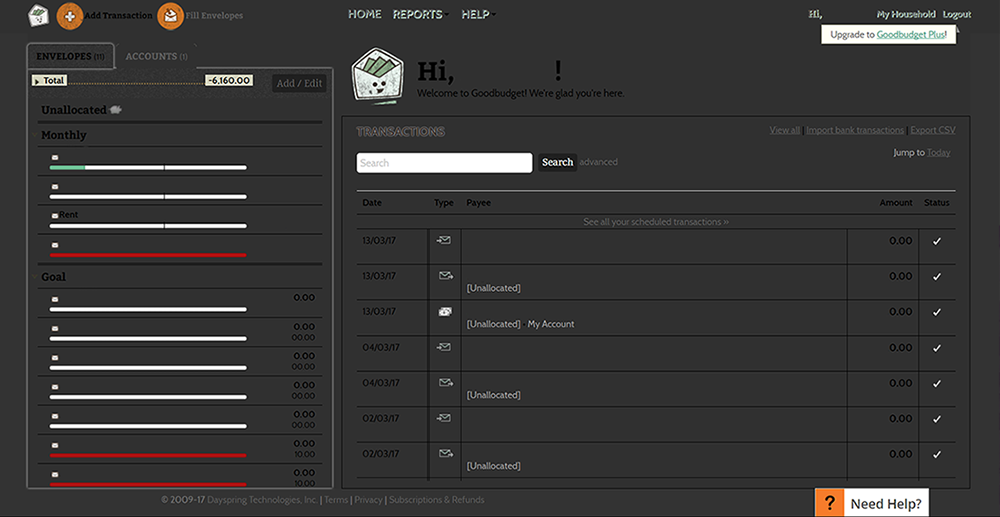Image resolution: width=1000 pixels, height=517 pixels.
Task: Click the Export CSV link
Action: coord(933,130)
